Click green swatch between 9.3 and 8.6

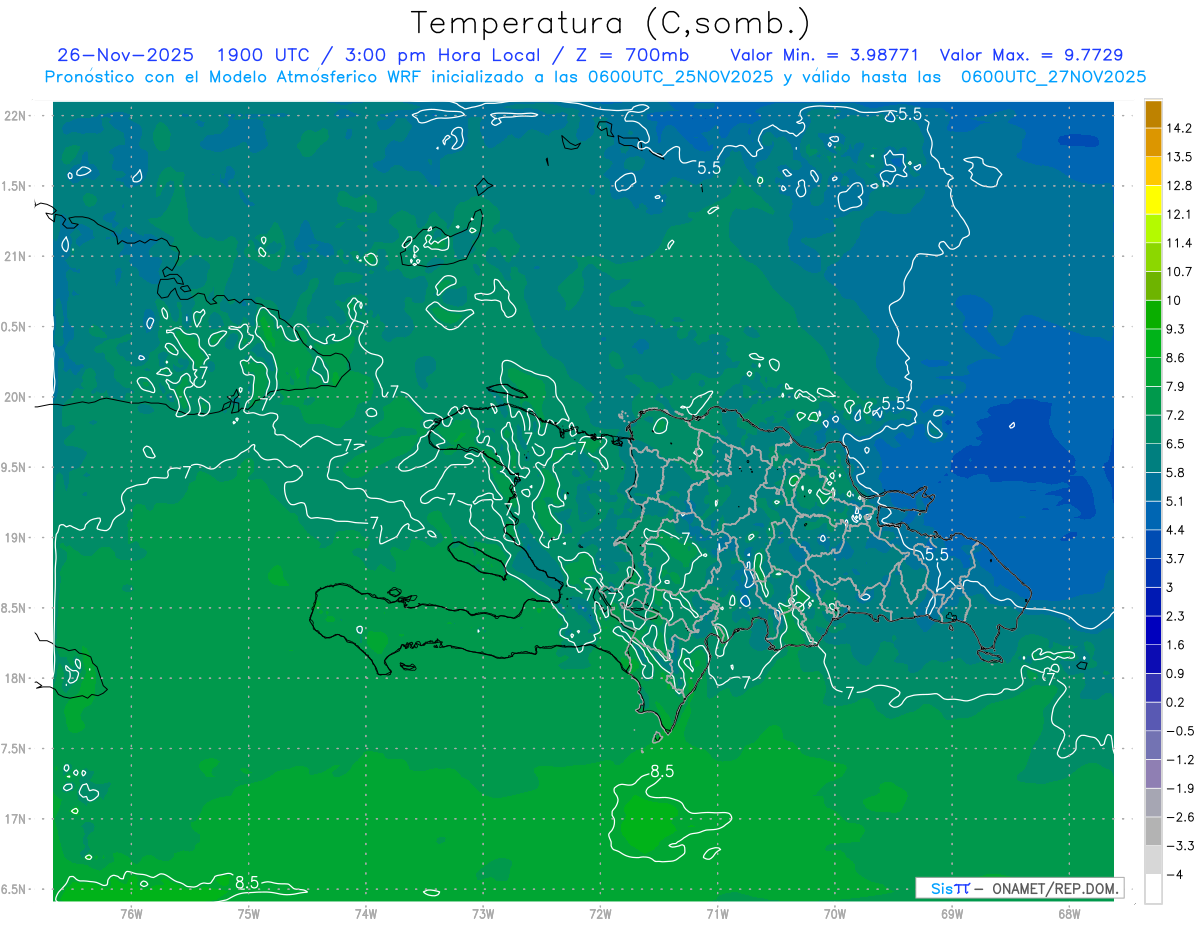click(1153, 344)
